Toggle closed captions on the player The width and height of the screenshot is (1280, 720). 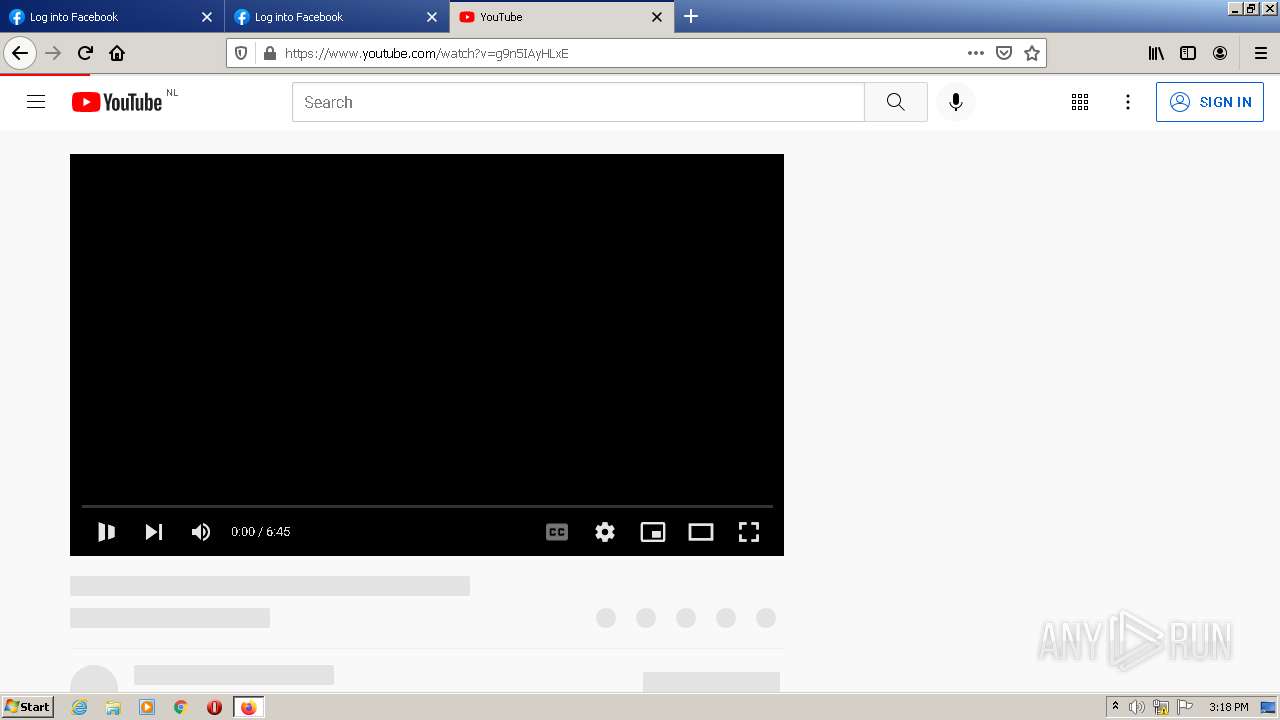tap(557, 532)
